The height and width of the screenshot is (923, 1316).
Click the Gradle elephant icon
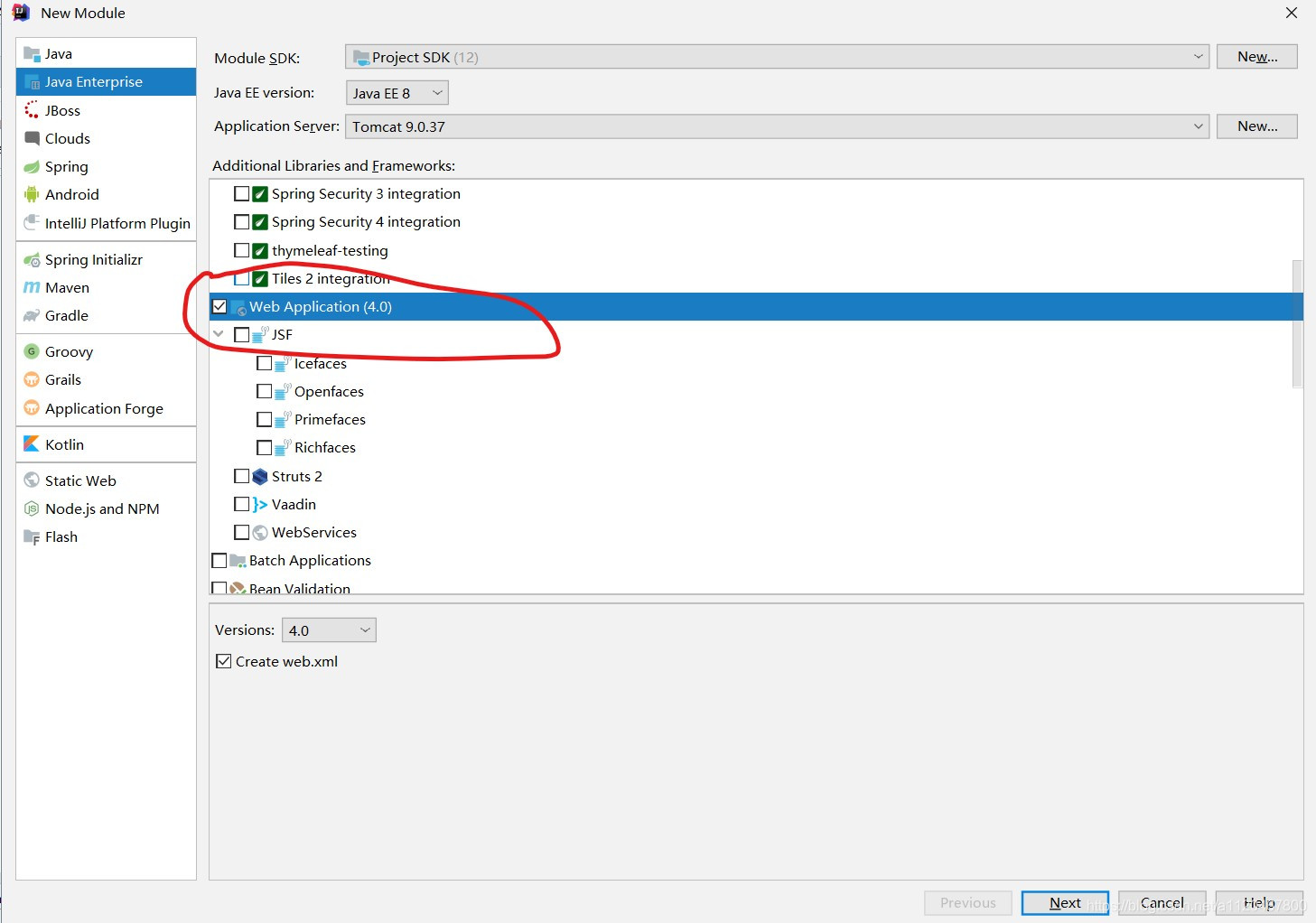coord(33,315)
